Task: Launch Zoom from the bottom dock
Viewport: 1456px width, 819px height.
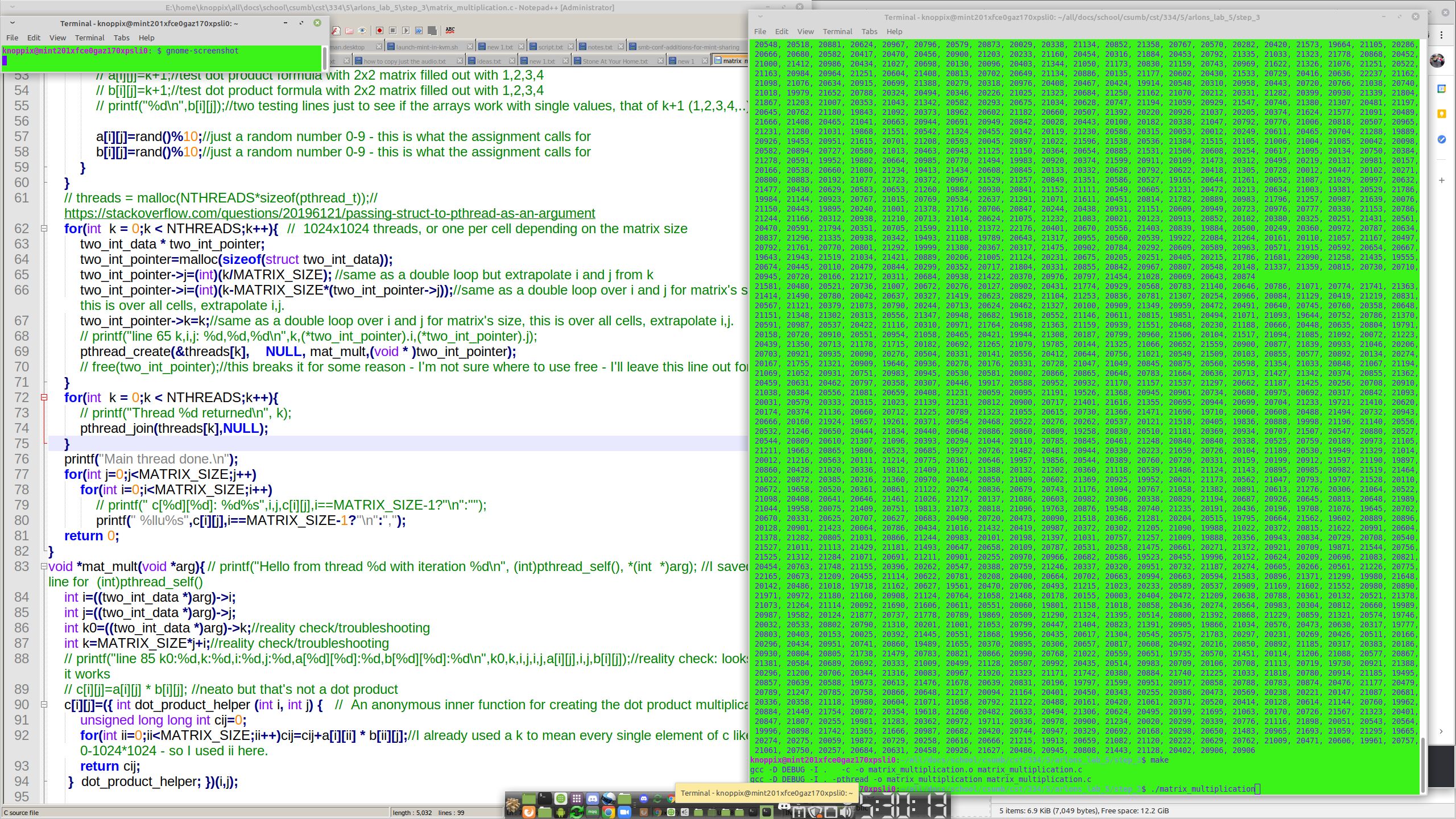Action: 624,812
